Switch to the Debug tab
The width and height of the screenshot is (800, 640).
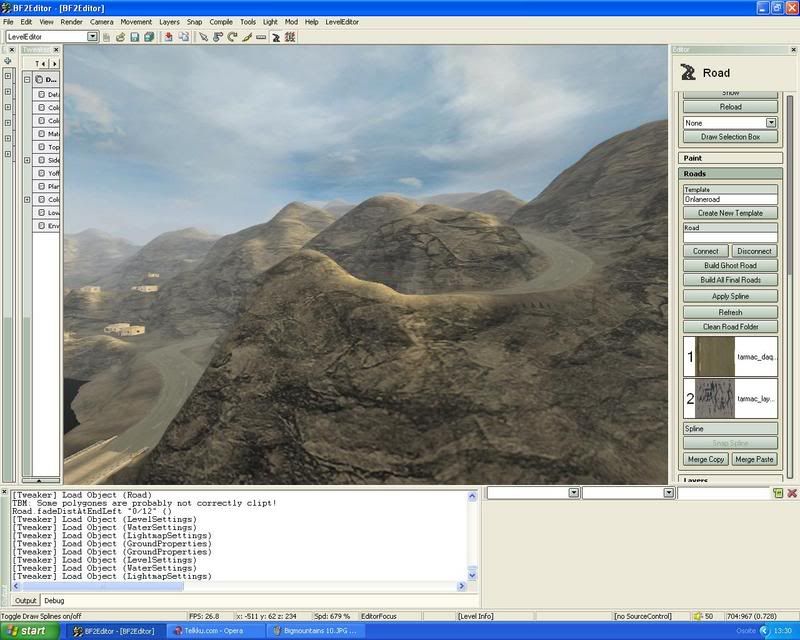54,600
